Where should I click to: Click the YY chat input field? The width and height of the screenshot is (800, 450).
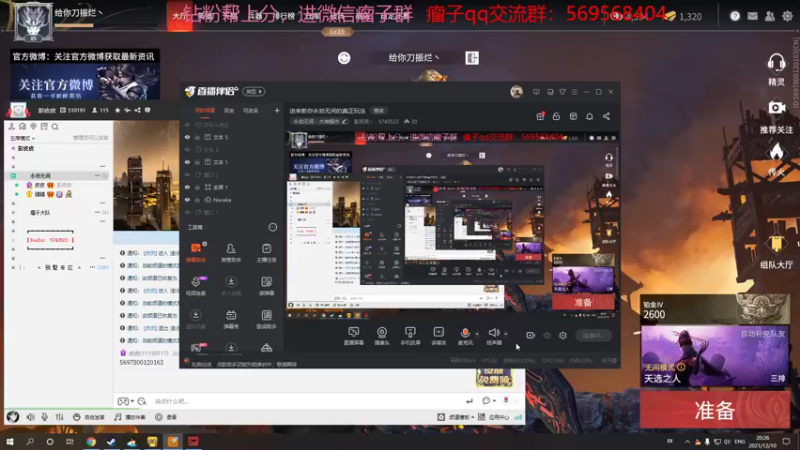click(x=306, y=401)
